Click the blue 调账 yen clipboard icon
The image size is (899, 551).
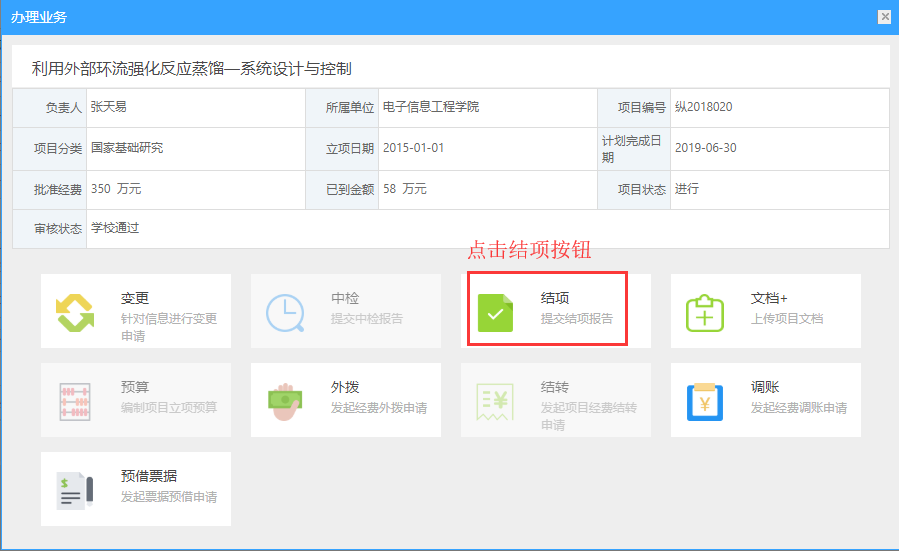click(705, 400)
